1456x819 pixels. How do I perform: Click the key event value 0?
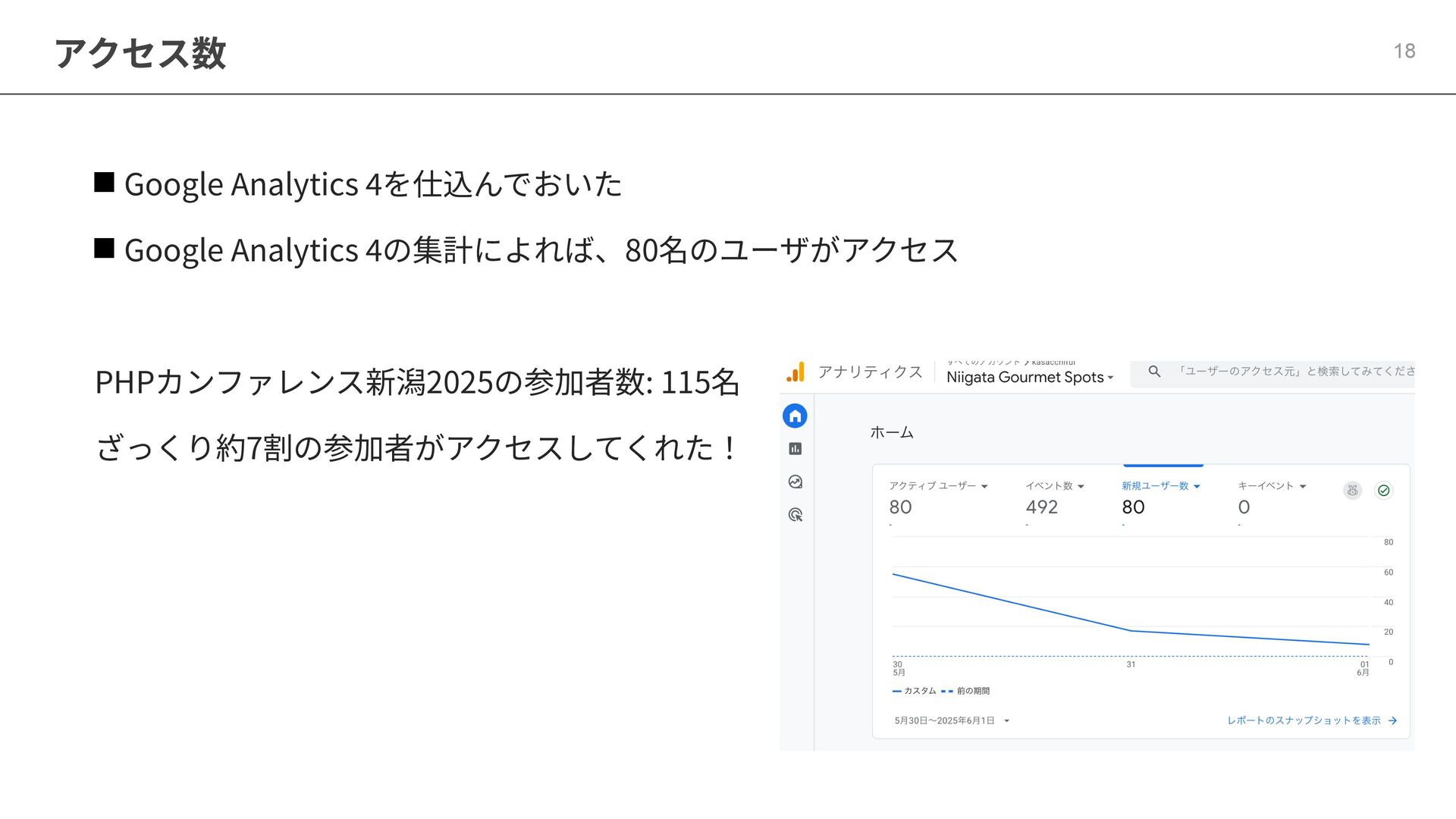pyautogui.click(x=1244, y=507)
